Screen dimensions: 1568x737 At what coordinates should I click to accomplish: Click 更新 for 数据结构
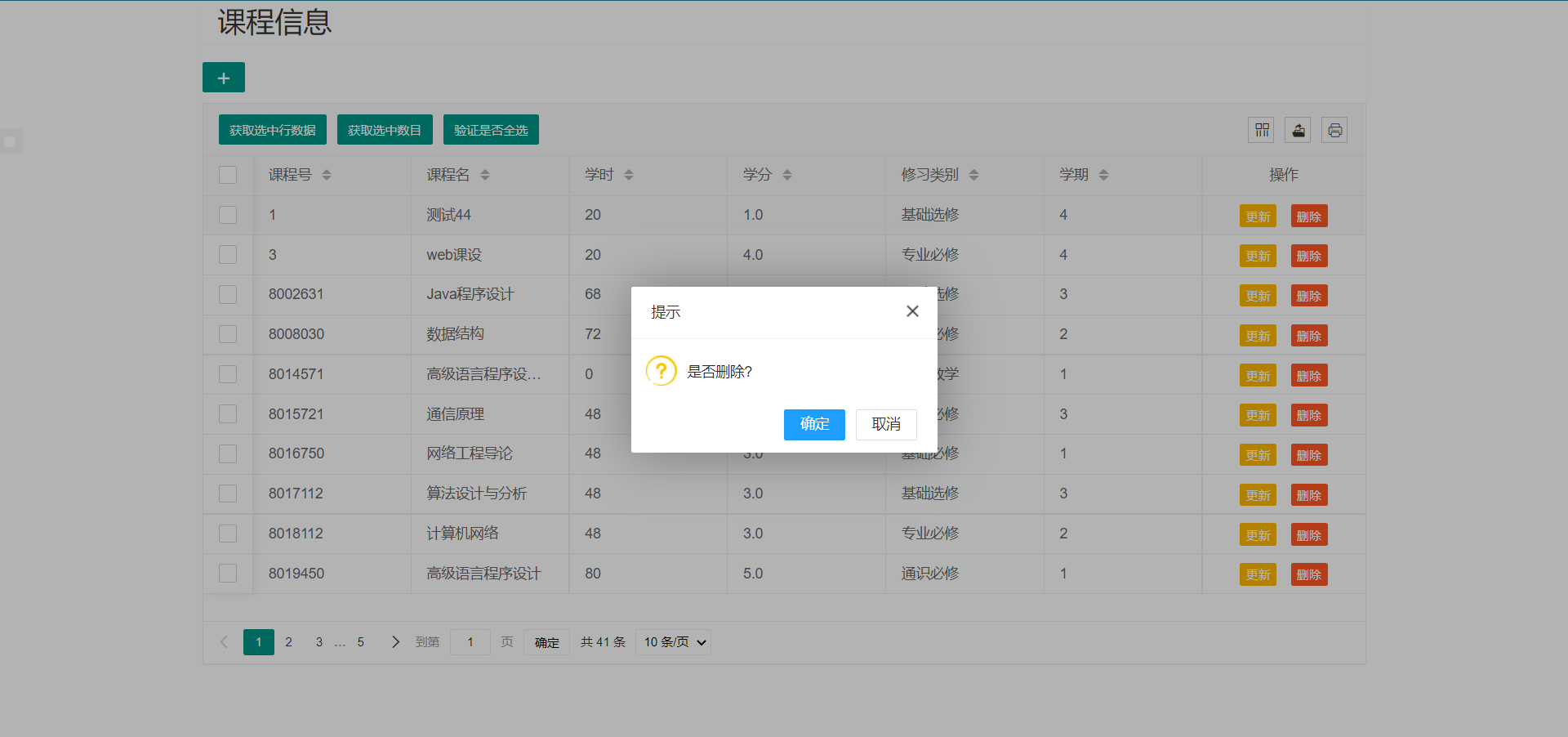point(1258,336)
